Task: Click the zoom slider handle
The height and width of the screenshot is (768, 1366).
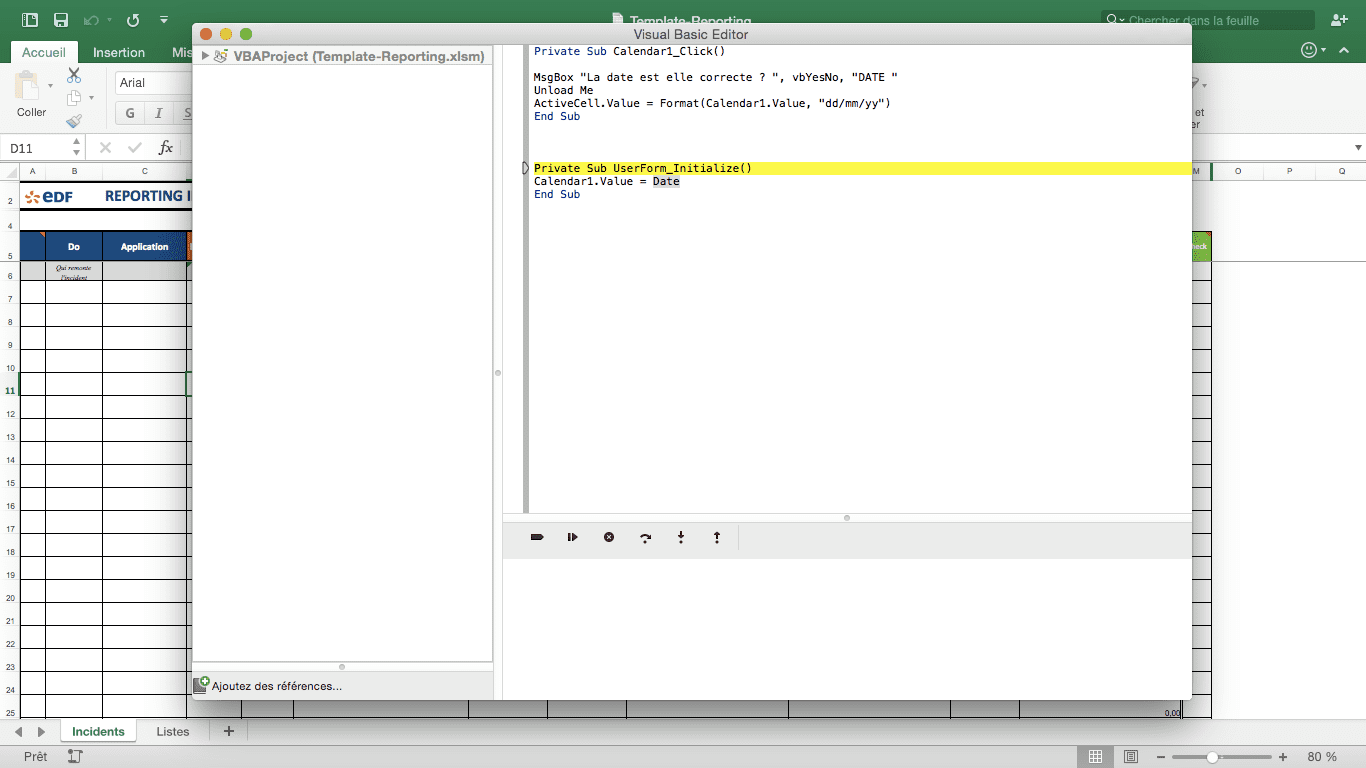Action: point(1212,757)
